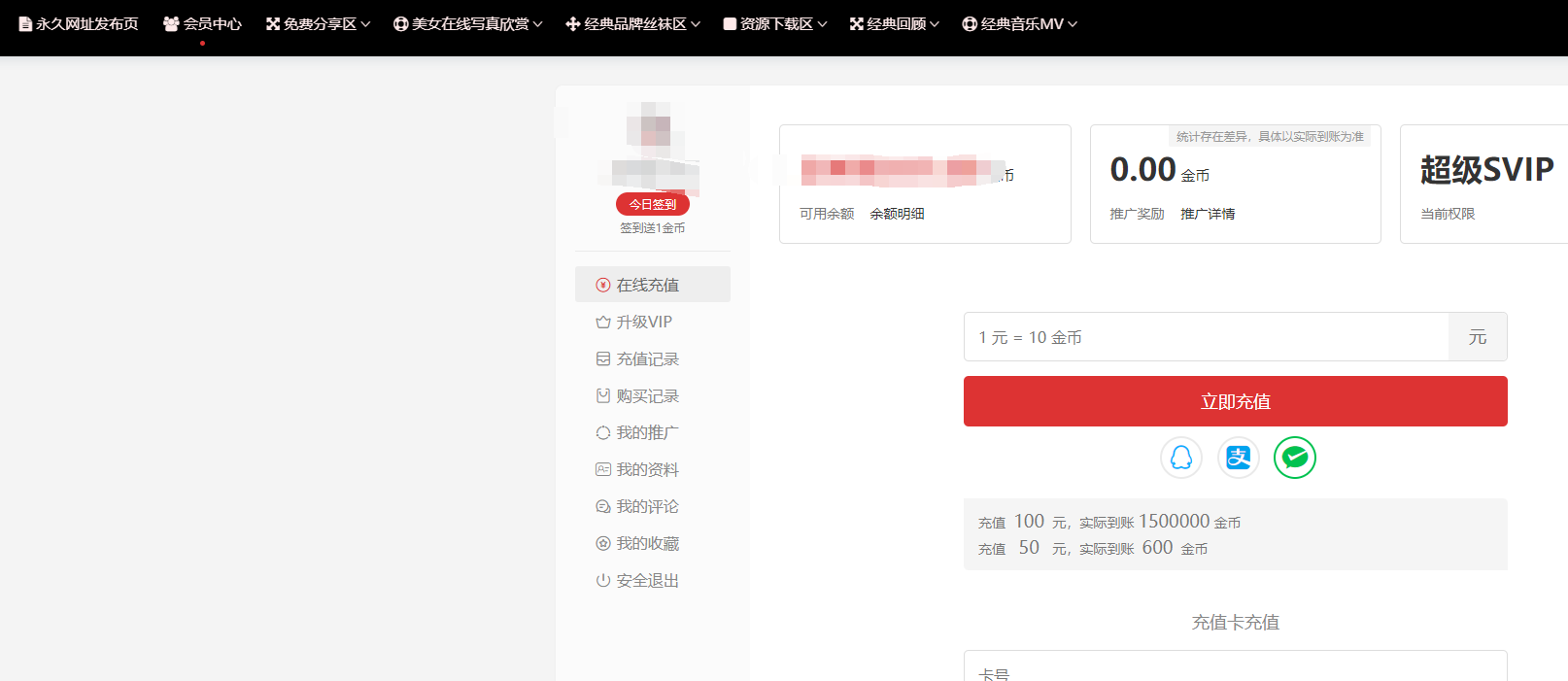Click the lifebuoy icon beside 美女在线写真欣赏
Image resolution: width=1568 pixels, height=681 pixels.
(400, 24)
